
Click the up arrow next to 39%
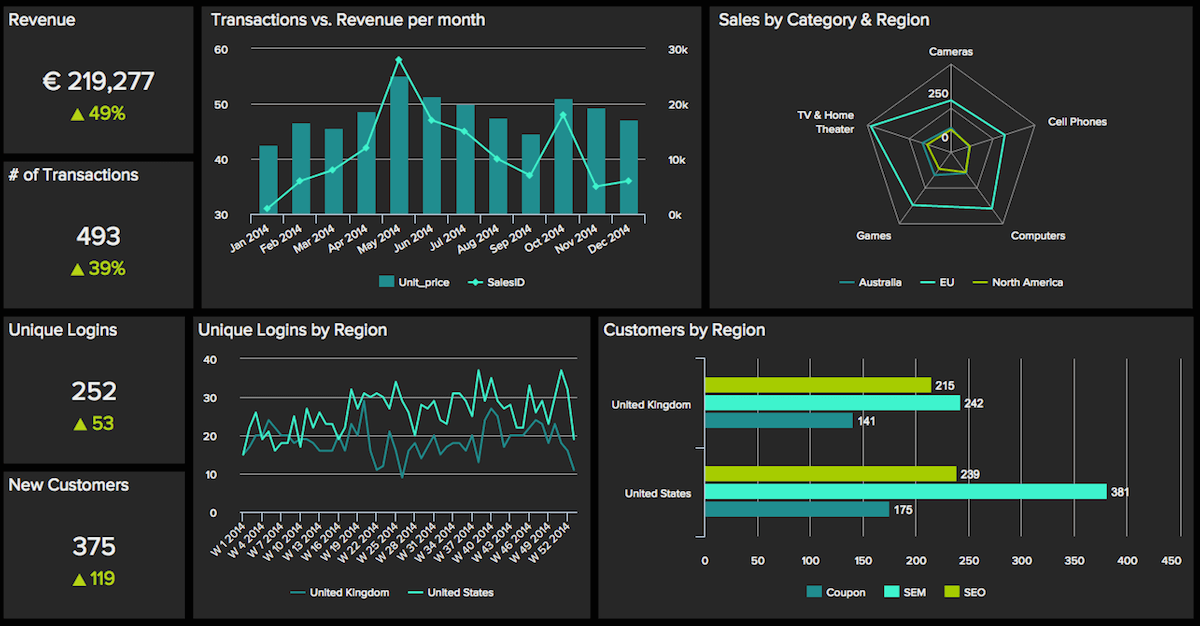coord(76,269)
